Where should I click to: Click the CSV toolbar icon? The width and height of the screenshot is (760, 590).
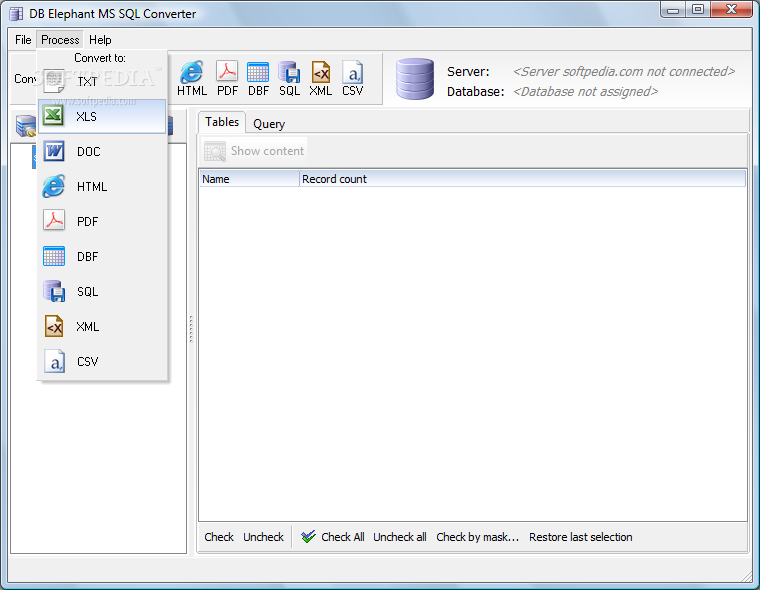click(352, 79)
